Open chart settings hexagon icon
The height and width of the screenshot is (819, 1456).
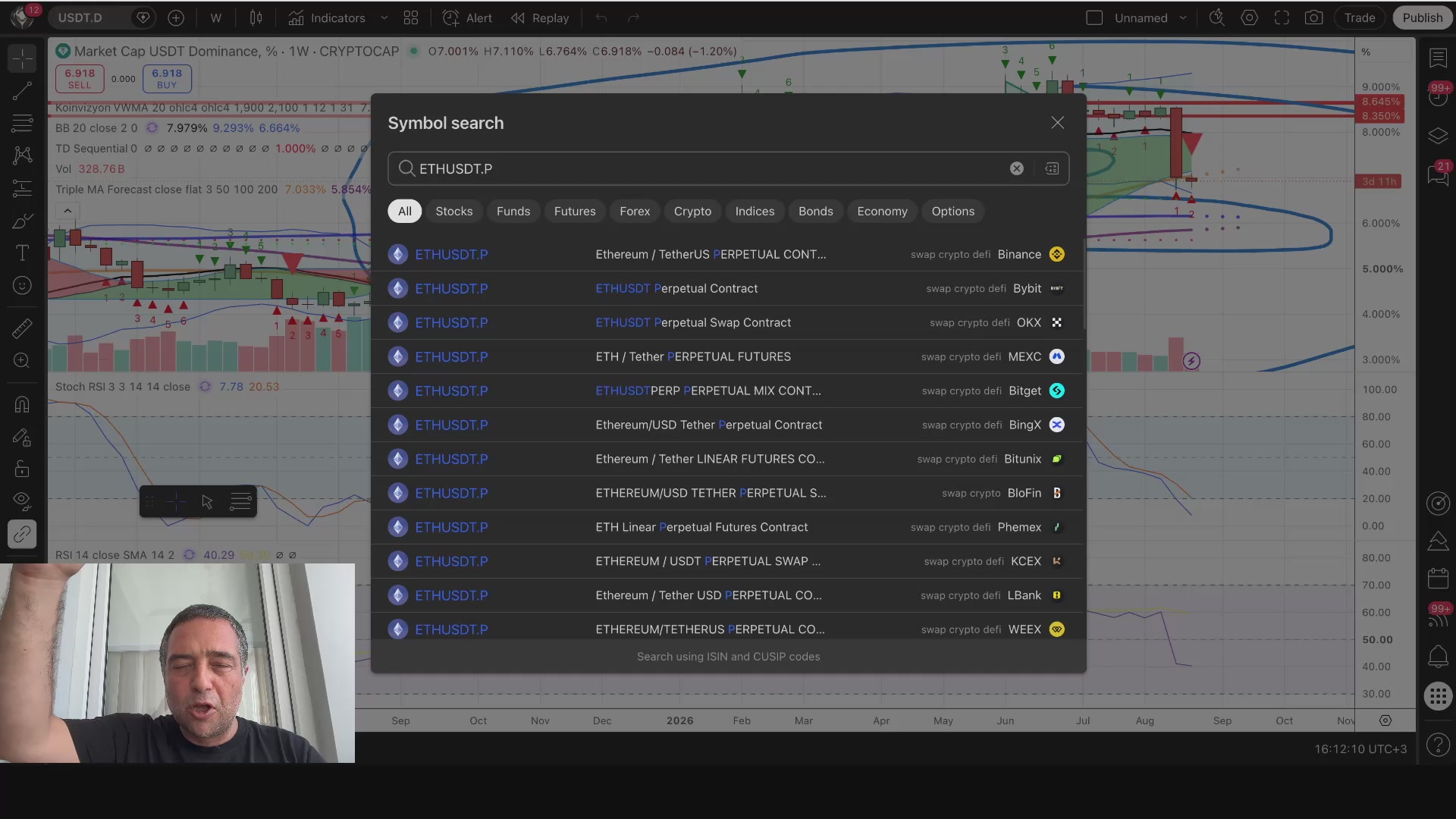click(x=1250, y=17)
